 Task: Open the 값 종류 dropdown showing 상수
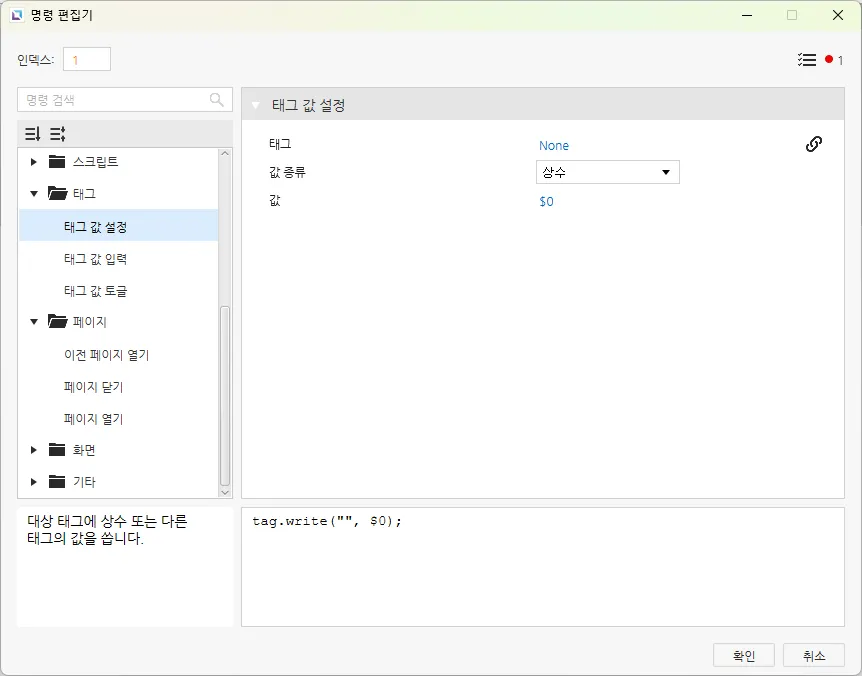click(608, 172)
